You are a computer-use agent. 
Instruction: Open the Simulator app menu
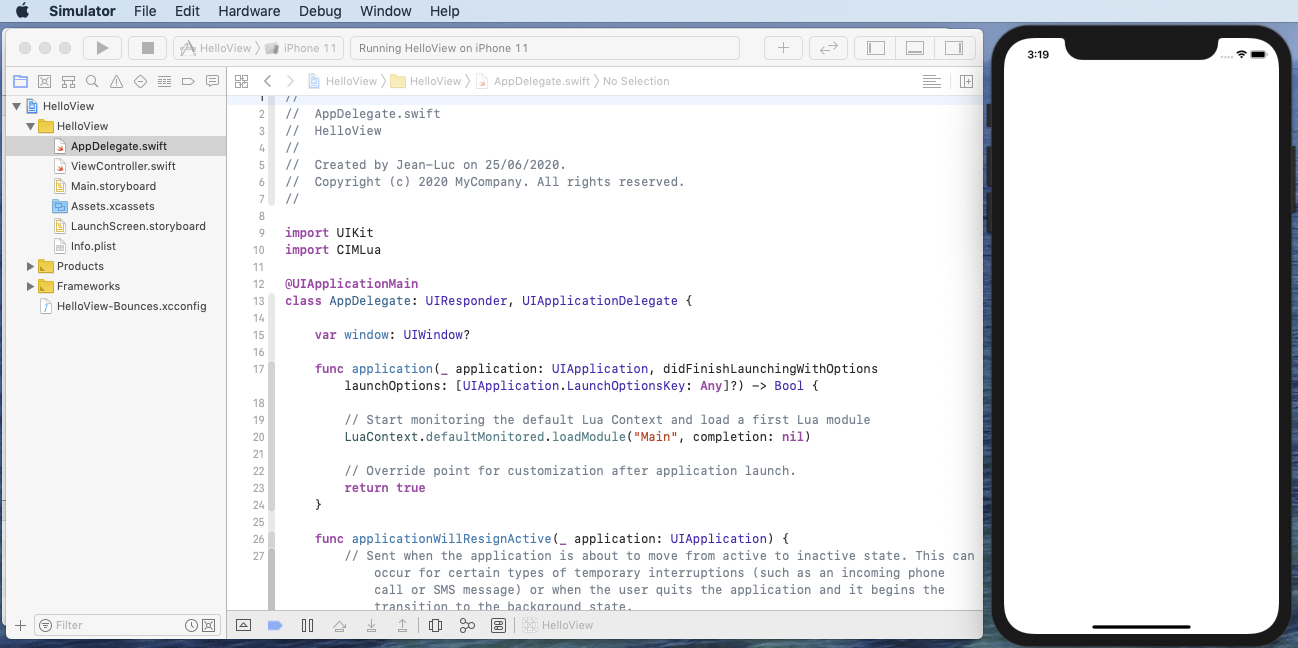pyautogui.click(x=81, y=11)
